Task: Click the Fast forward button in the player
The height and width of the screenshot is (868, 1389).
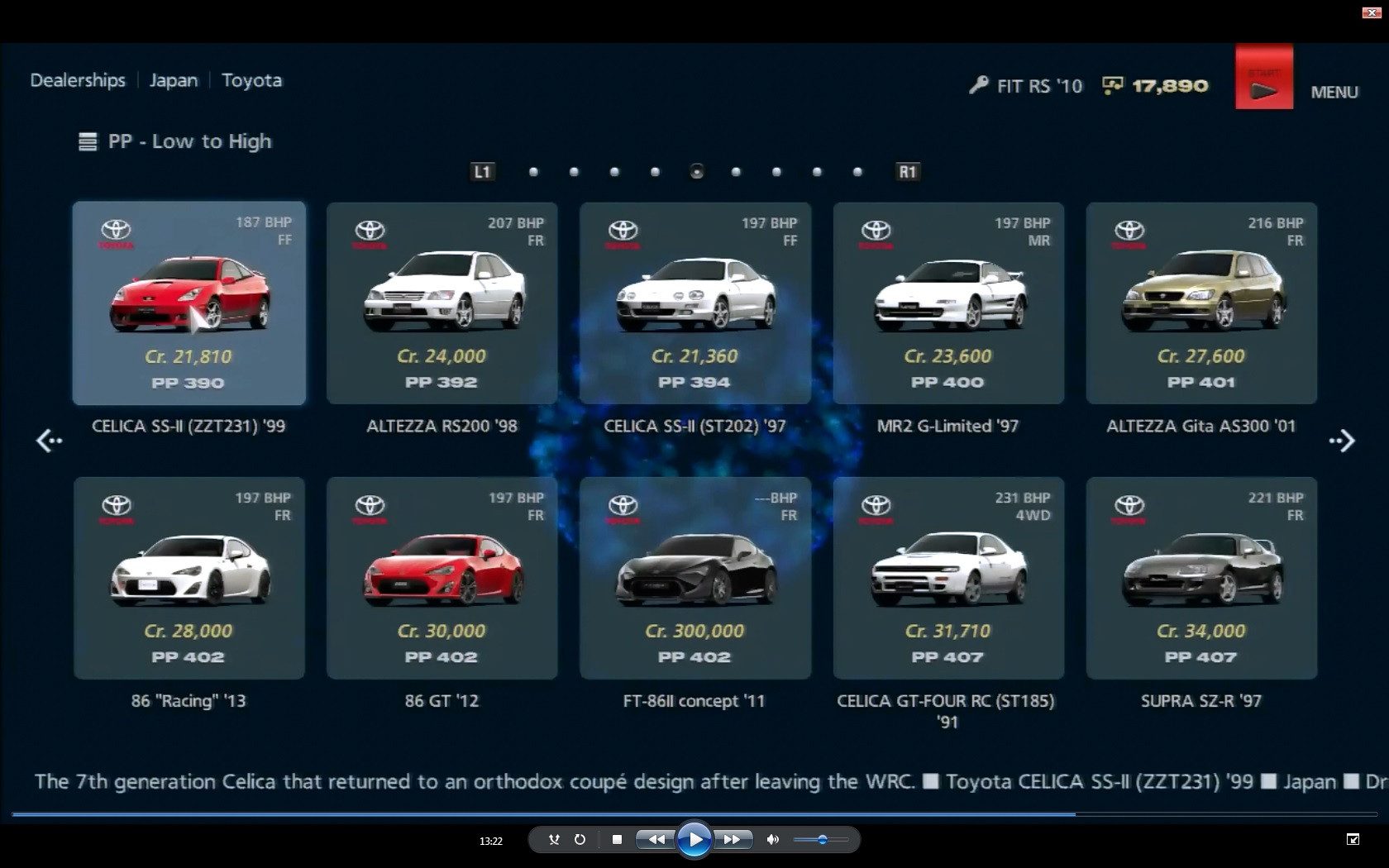Action: point(733,839)
